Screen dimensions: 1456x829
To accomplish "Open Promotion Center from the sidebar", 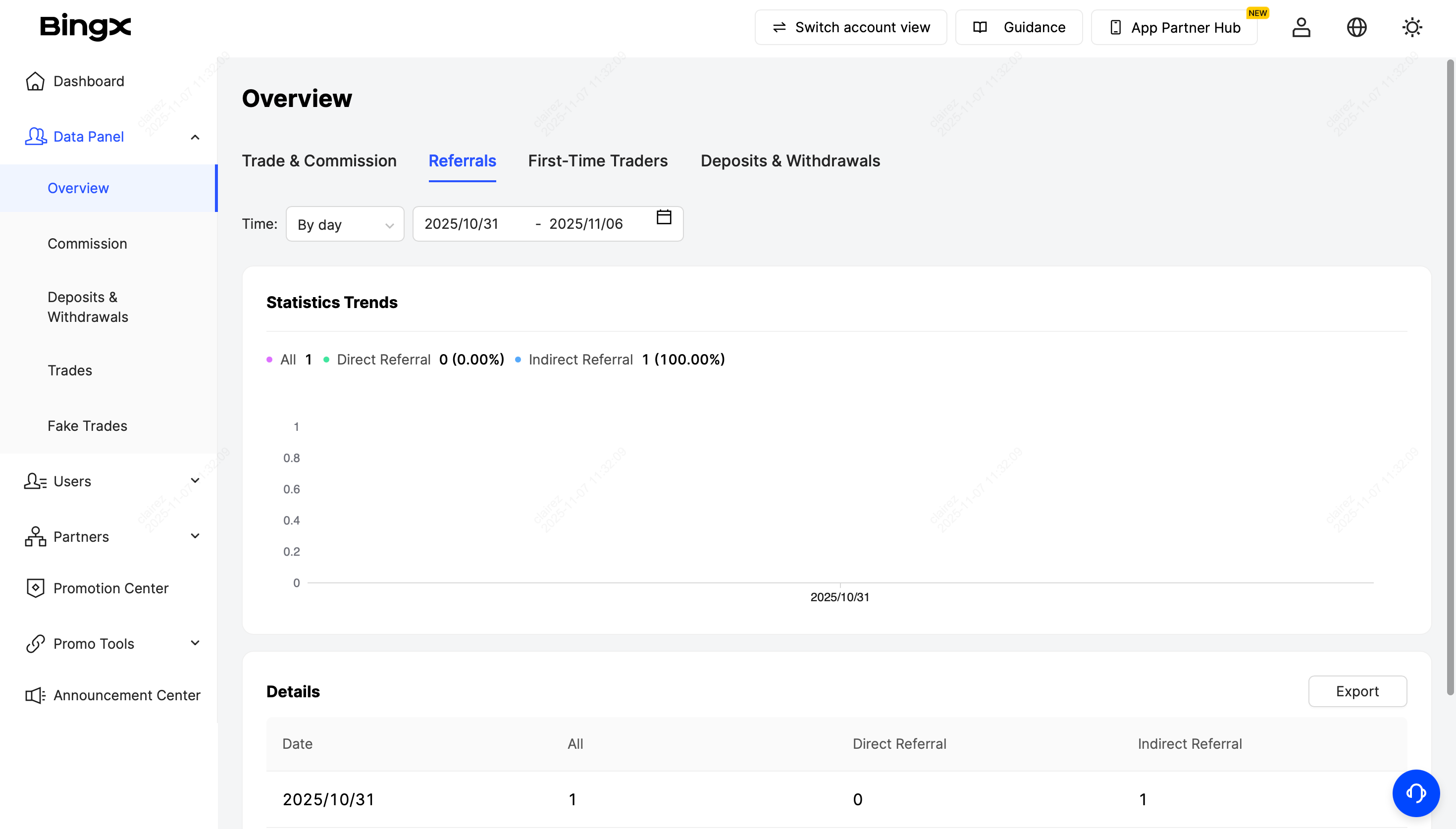I will [110, 588].
